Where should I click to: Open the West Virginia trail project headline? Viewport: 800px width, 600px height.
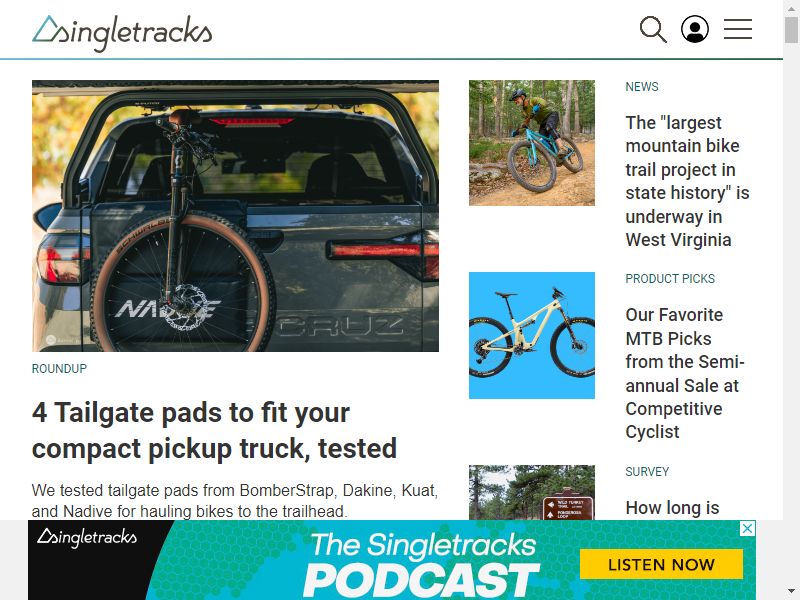[687, 181]
